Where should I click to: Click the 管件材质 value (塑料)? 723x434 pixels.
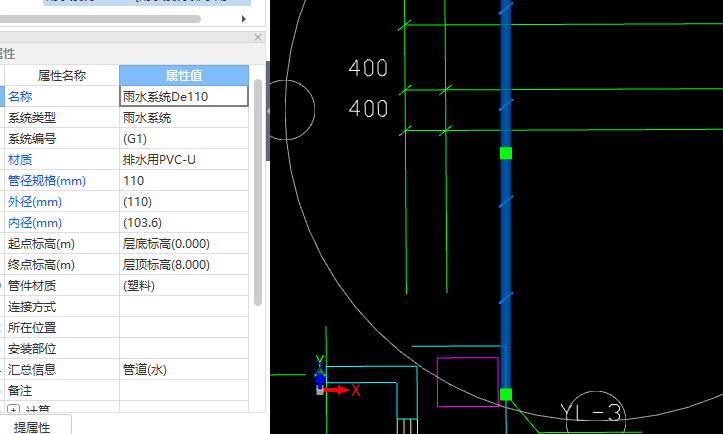pyautogui.click(x=184, y=286)
